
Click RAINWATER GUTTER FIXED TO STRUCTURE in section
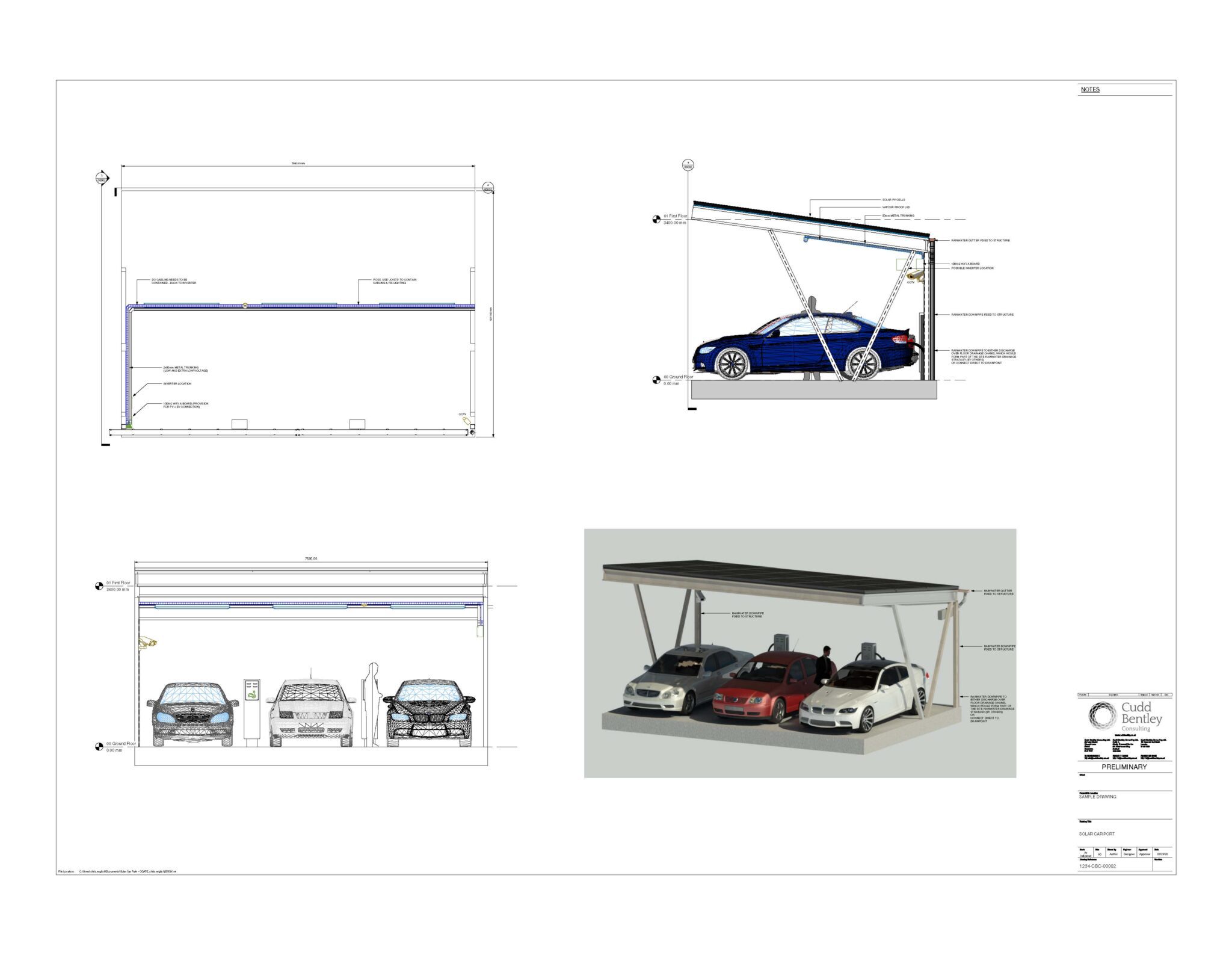pyautogui.click(x=981, y=240)
